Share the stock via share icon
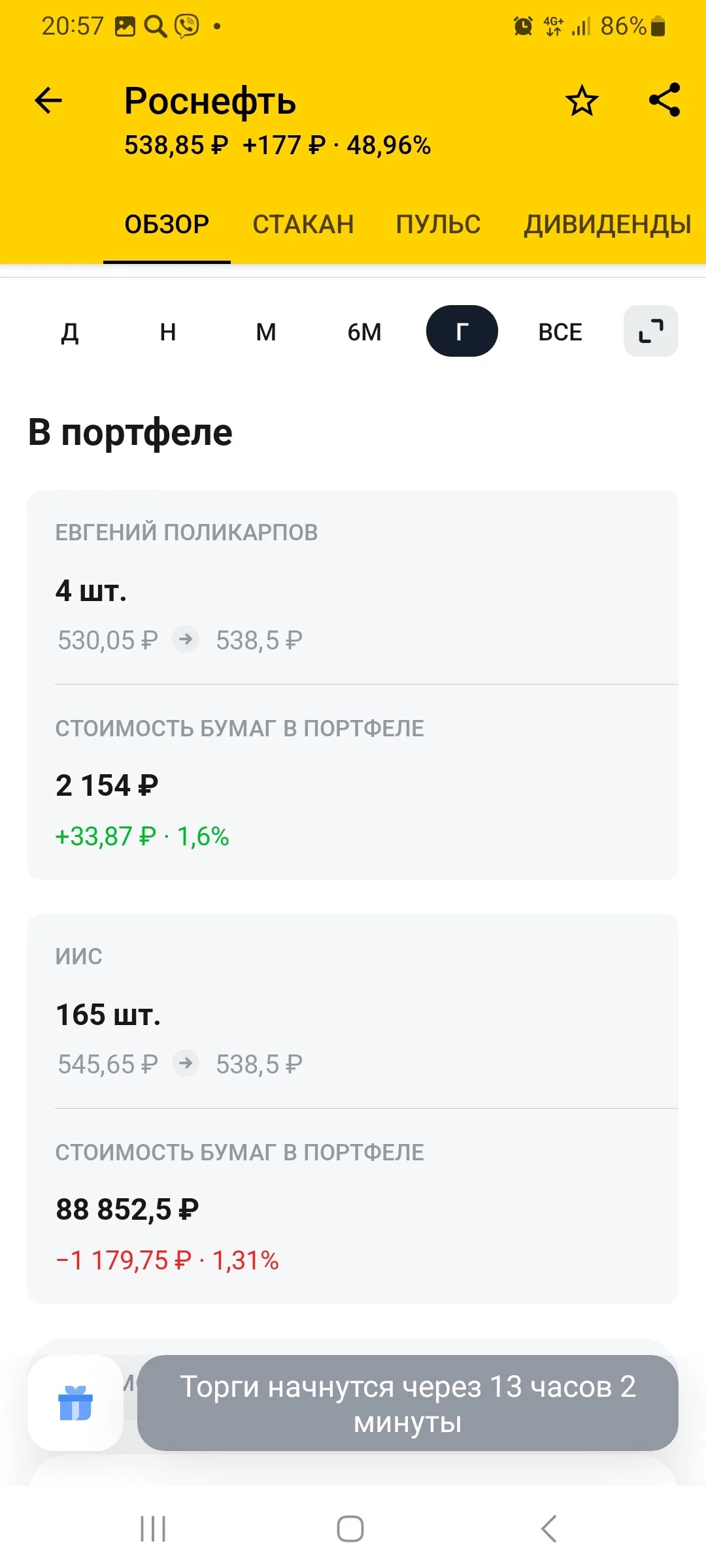 click(665, 100)
